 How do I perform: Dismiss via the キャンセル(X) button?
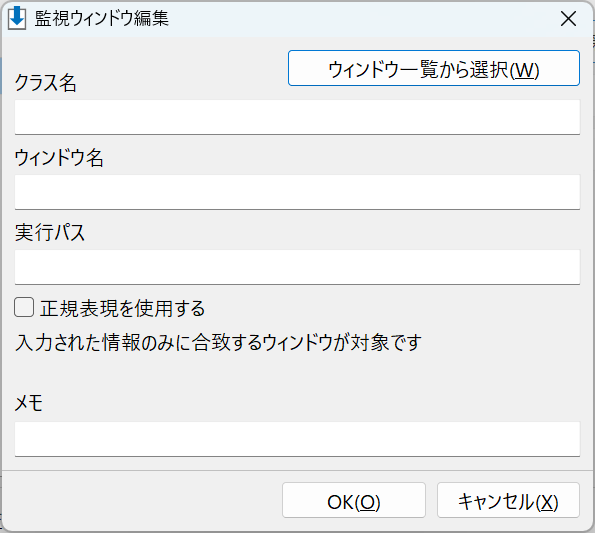pos(508,500)
